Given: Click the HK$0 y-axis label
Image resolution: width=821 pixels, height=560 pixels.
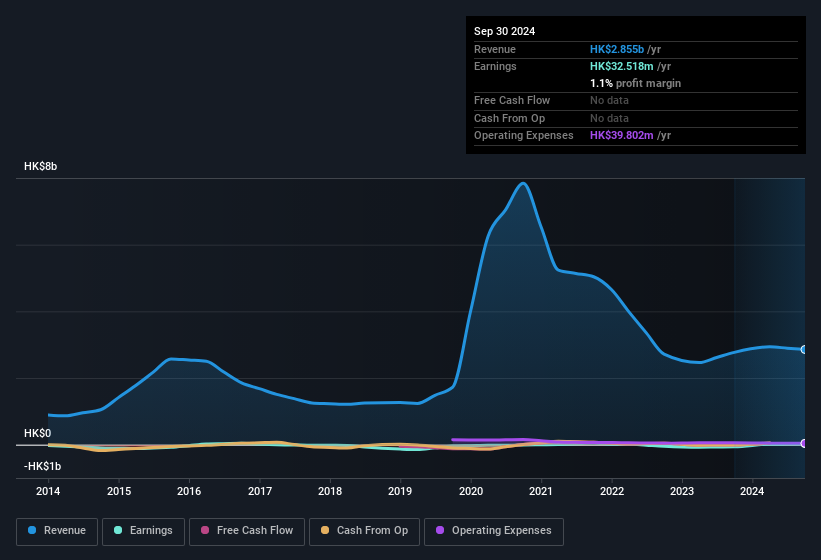Looking at the screenshot, I should [37, 433].
